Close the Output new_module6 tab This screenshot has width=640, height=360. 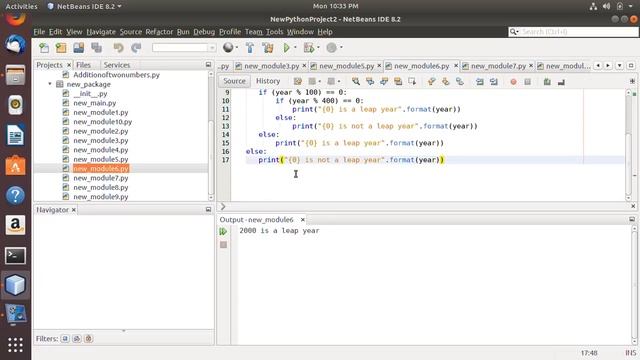(x=302, y=220)
